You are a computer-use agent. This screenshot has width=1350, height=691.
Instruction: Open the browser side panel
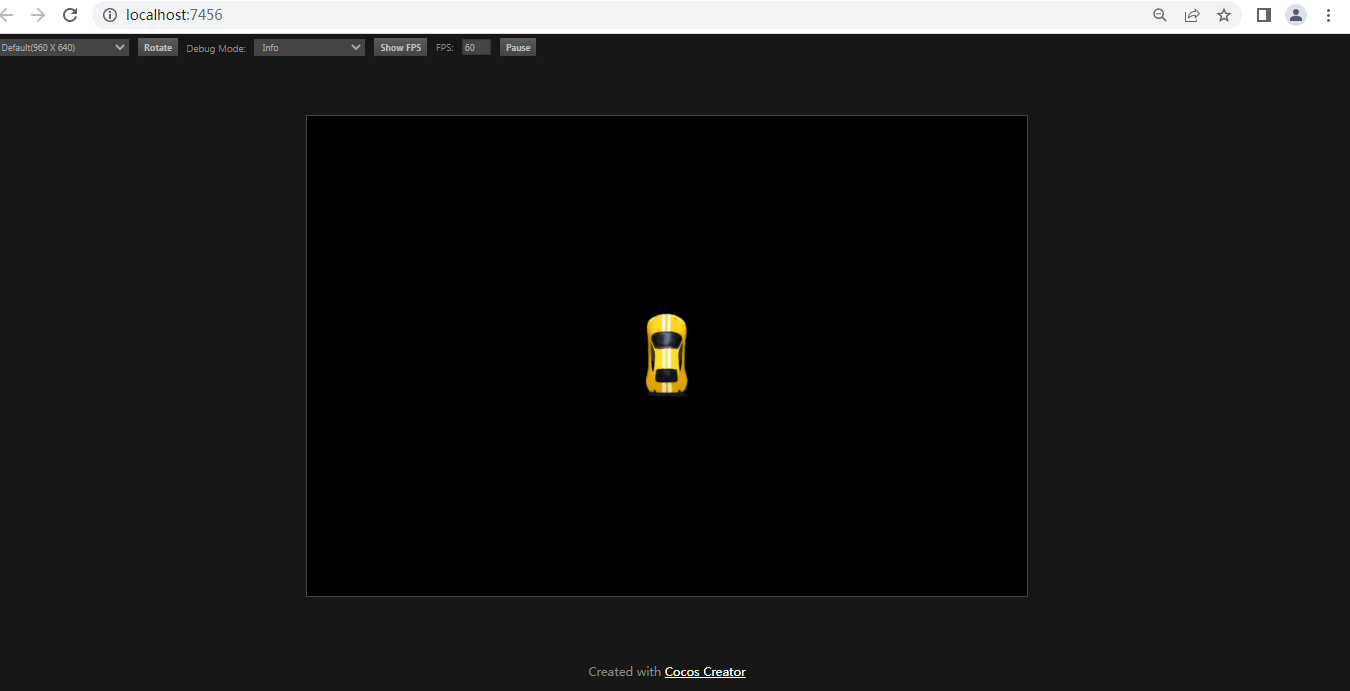click(x=1264, y=15)
